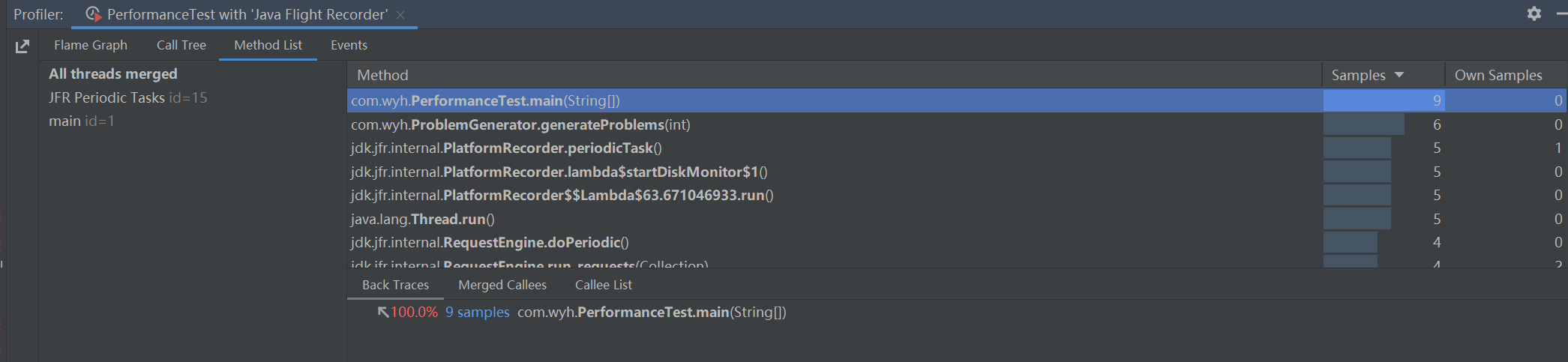This screenshot has width=1568, height=362.
Task: Select All threads merged
Action: tap(113, 73)
